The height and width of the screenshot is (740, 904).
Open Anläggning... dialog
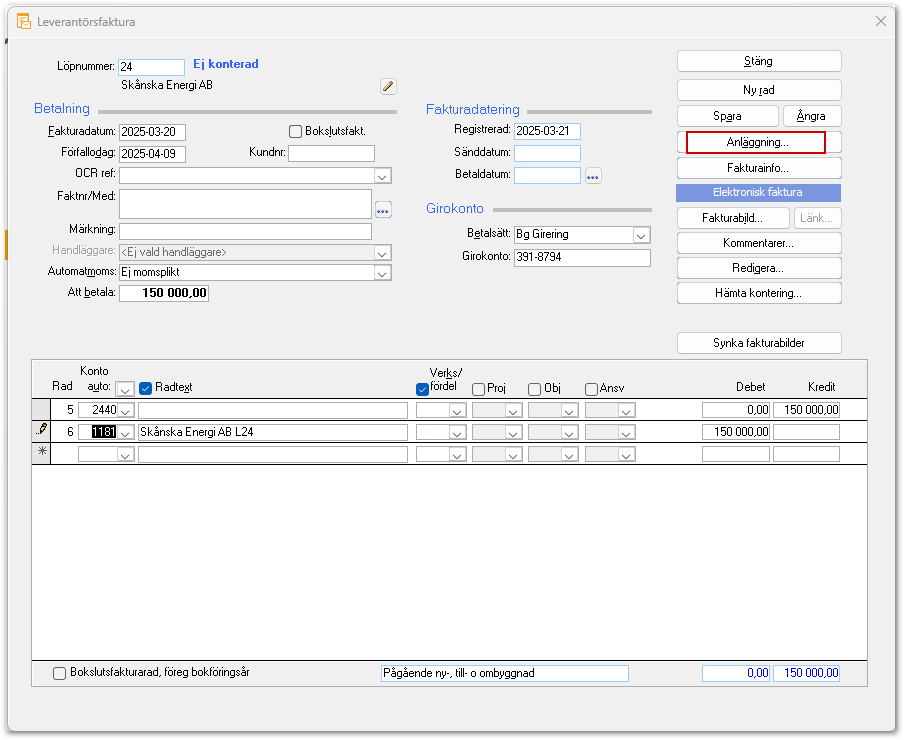coord(759,142)
